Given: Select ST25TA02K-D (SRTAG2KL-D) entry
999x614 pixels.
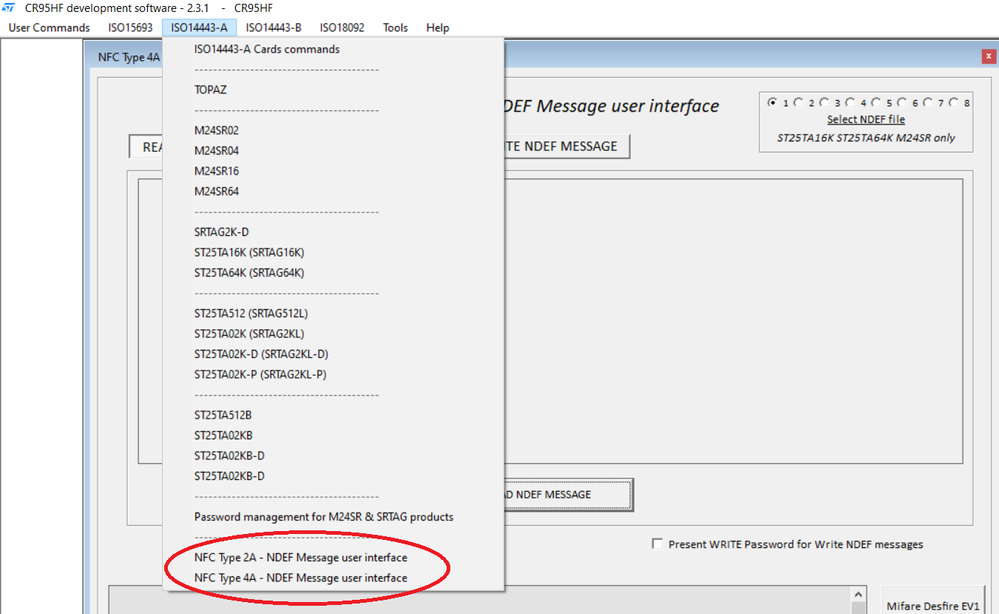Looking at the screenshot, I should point(333,355).
